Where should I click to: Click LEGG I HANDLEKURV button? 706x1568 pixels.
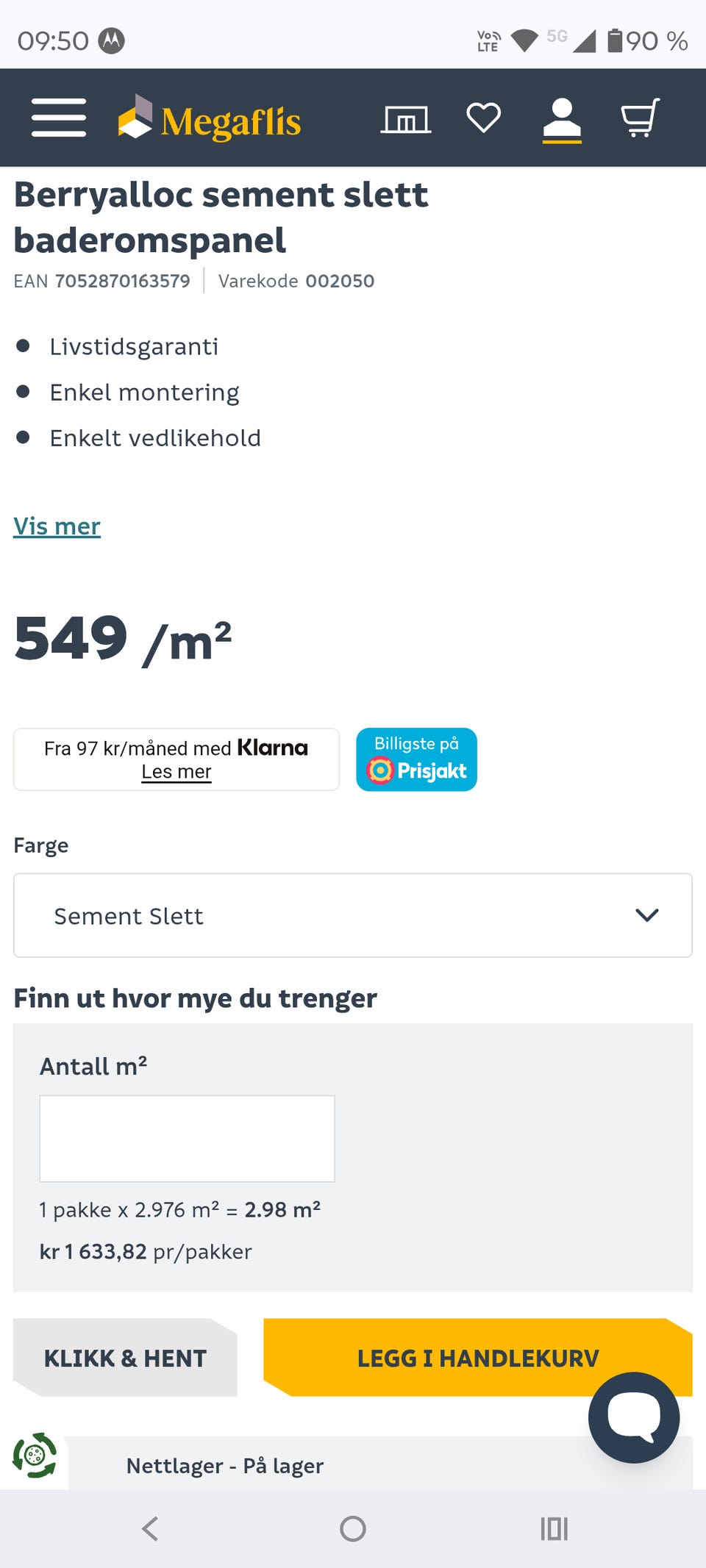pos(478,1357)
